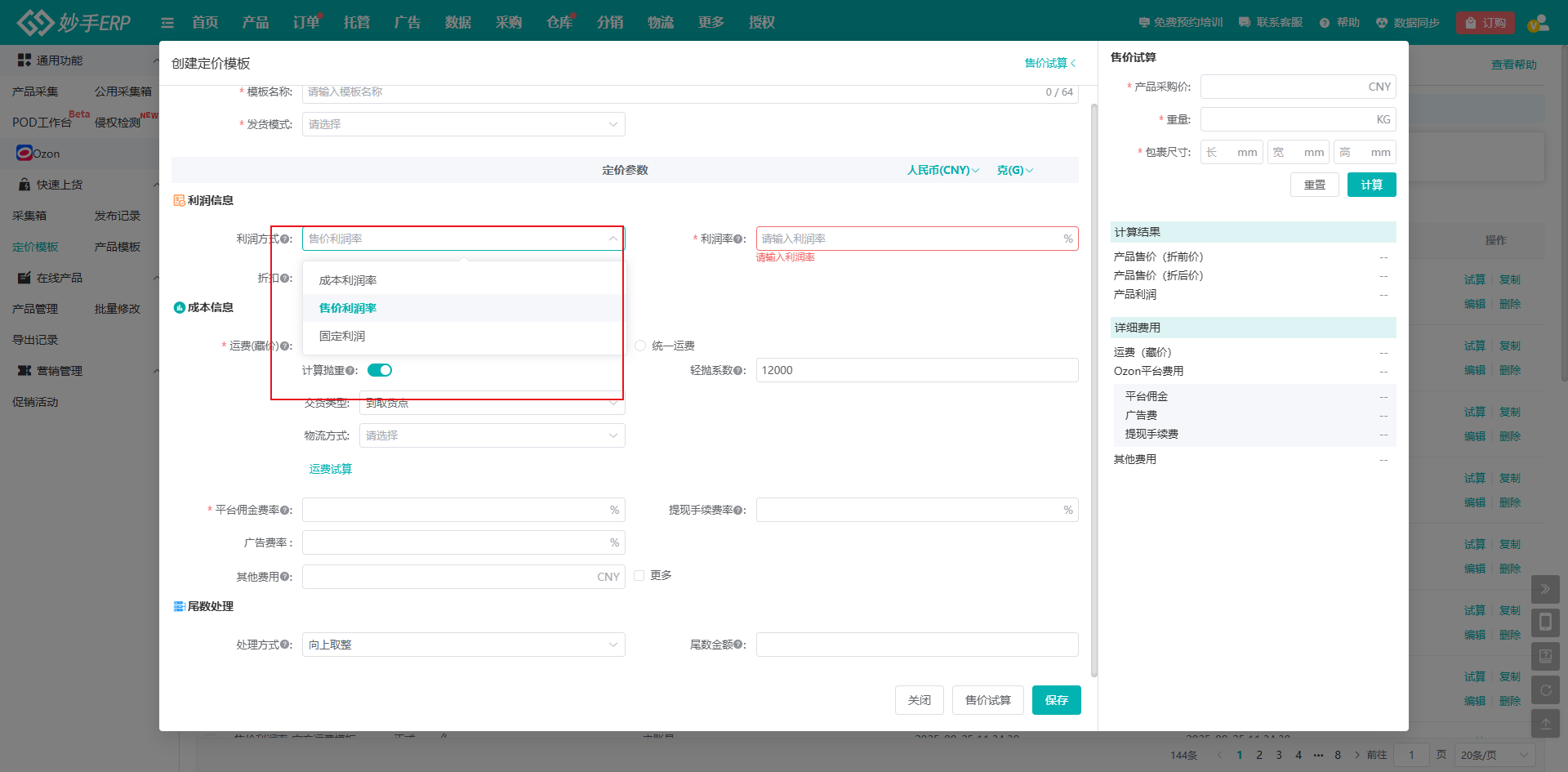Screen dimensions: 1568x772
Task: Click the refresh icon in floating sidebar
Action: pos(1545,690)
